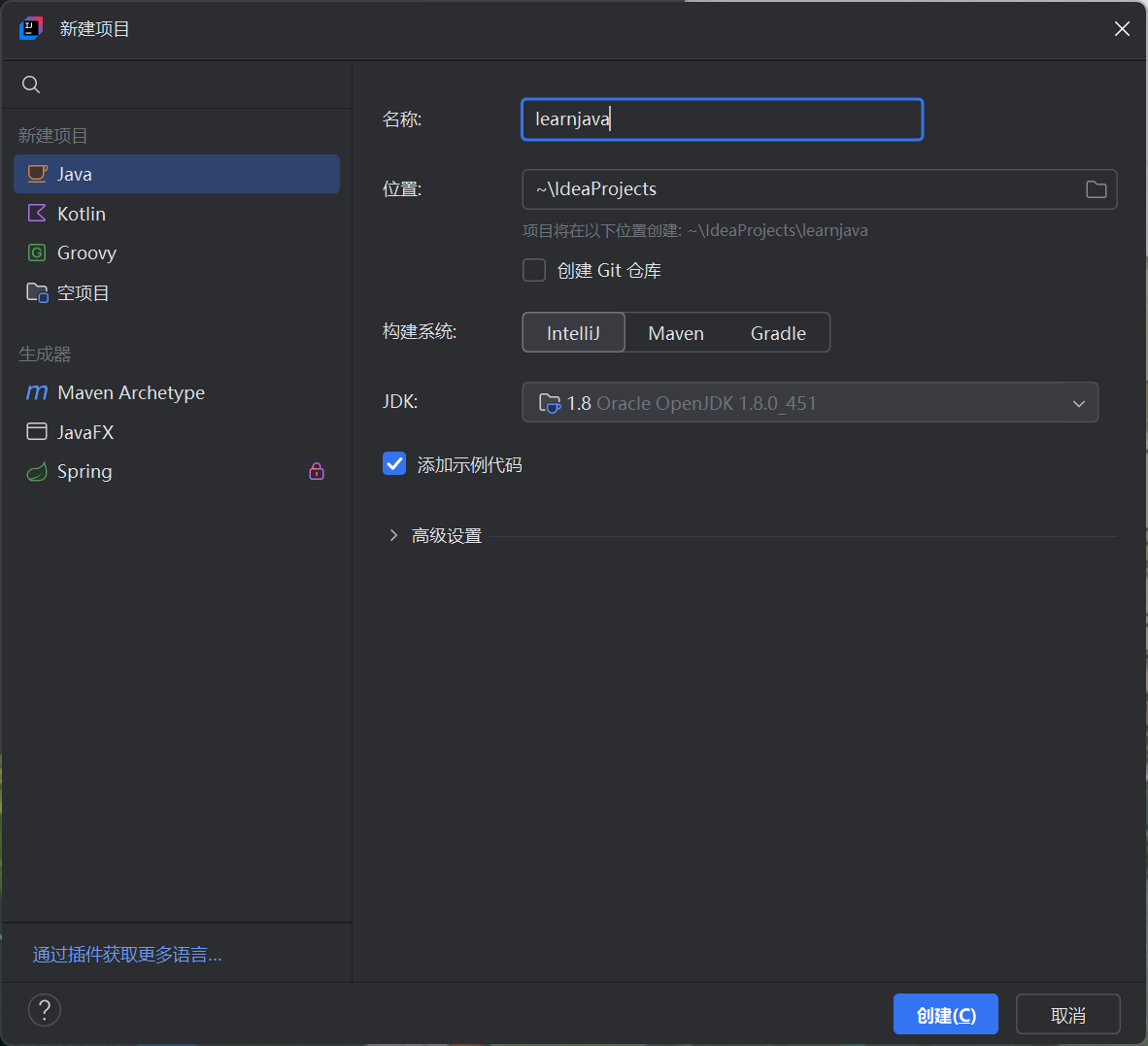The width and height of the screenshot is (1148, 1046).
Task: Open the JDK version dropdown
Action: pos(810,403)
